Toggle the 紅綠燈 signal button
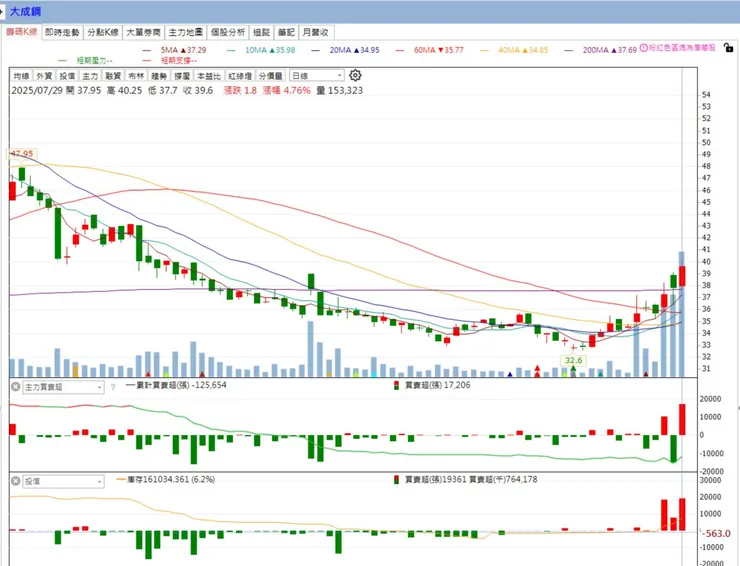The height and width of the screenshot is (566, 740). point(240,76)
